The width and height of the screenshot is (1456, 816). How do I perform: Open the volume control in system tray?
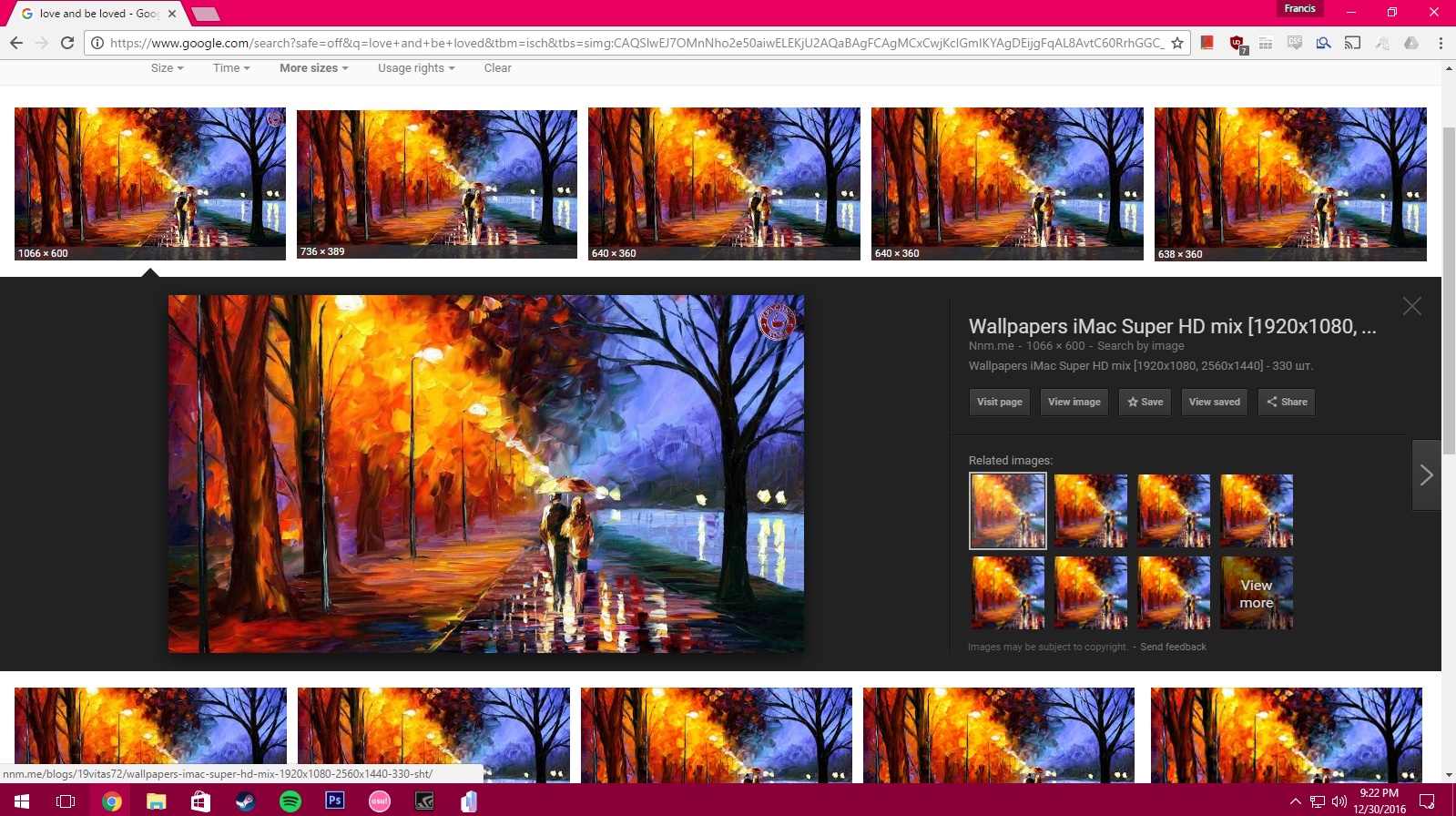click(x=1339, y=802)
